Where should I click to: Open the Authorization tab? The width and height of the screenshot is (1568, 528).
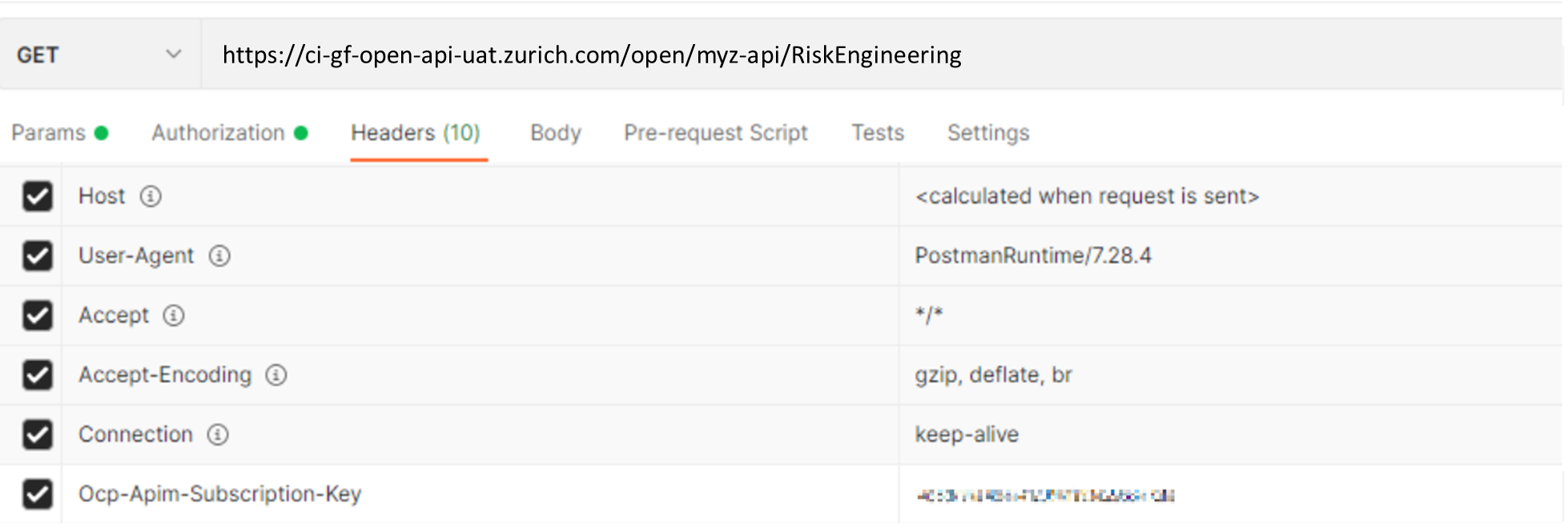pos(219,133)
